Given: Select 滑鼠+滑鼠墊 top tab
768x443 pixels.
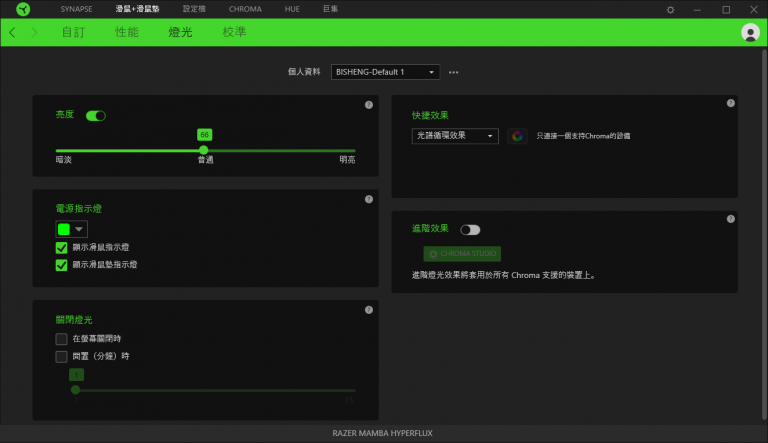Looking at the screenshot, I should click(138, 9).
